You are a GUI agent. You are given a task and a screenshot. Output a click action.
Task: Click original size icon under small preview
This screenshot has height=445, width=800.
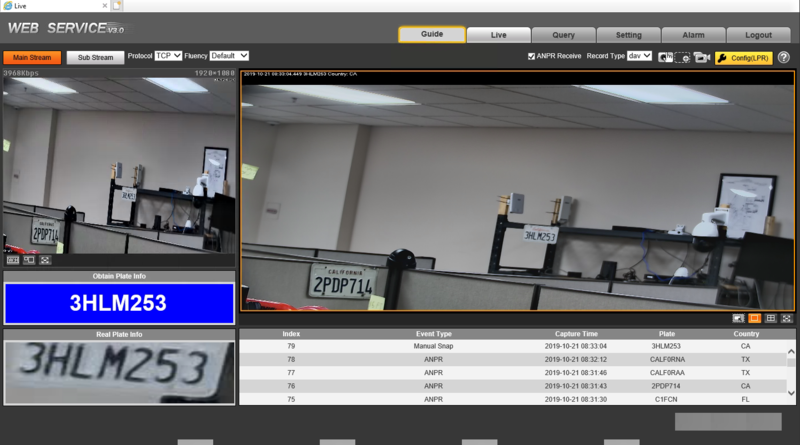(13, 260)
